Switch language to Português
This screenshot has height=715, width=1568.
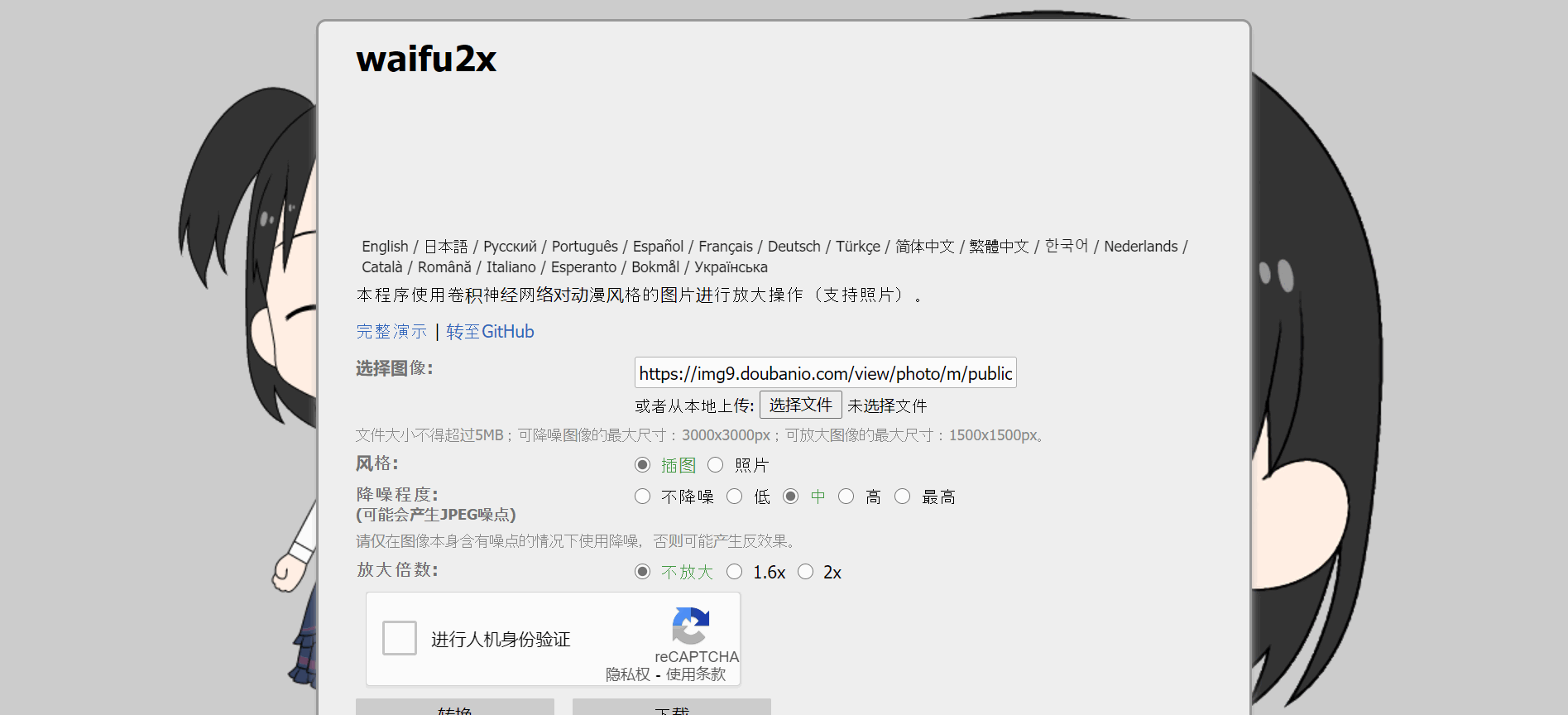coord(585,247)
